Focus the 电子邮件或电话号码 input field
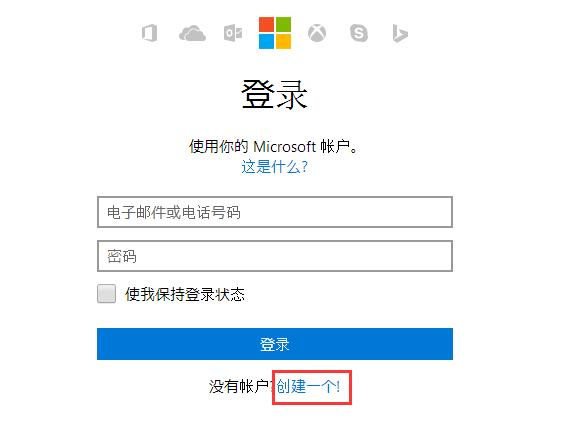 point(275,212)
